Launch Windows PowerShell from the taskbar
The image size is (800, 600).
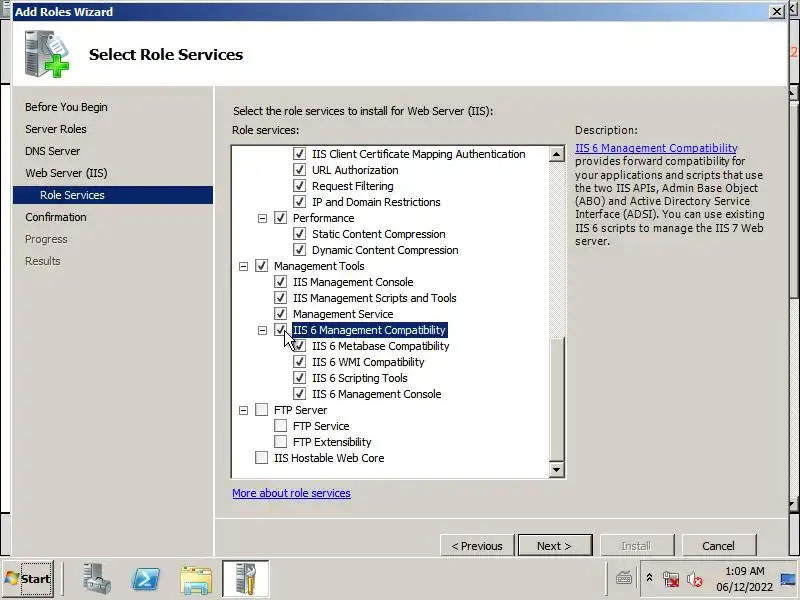pos(146,579)
